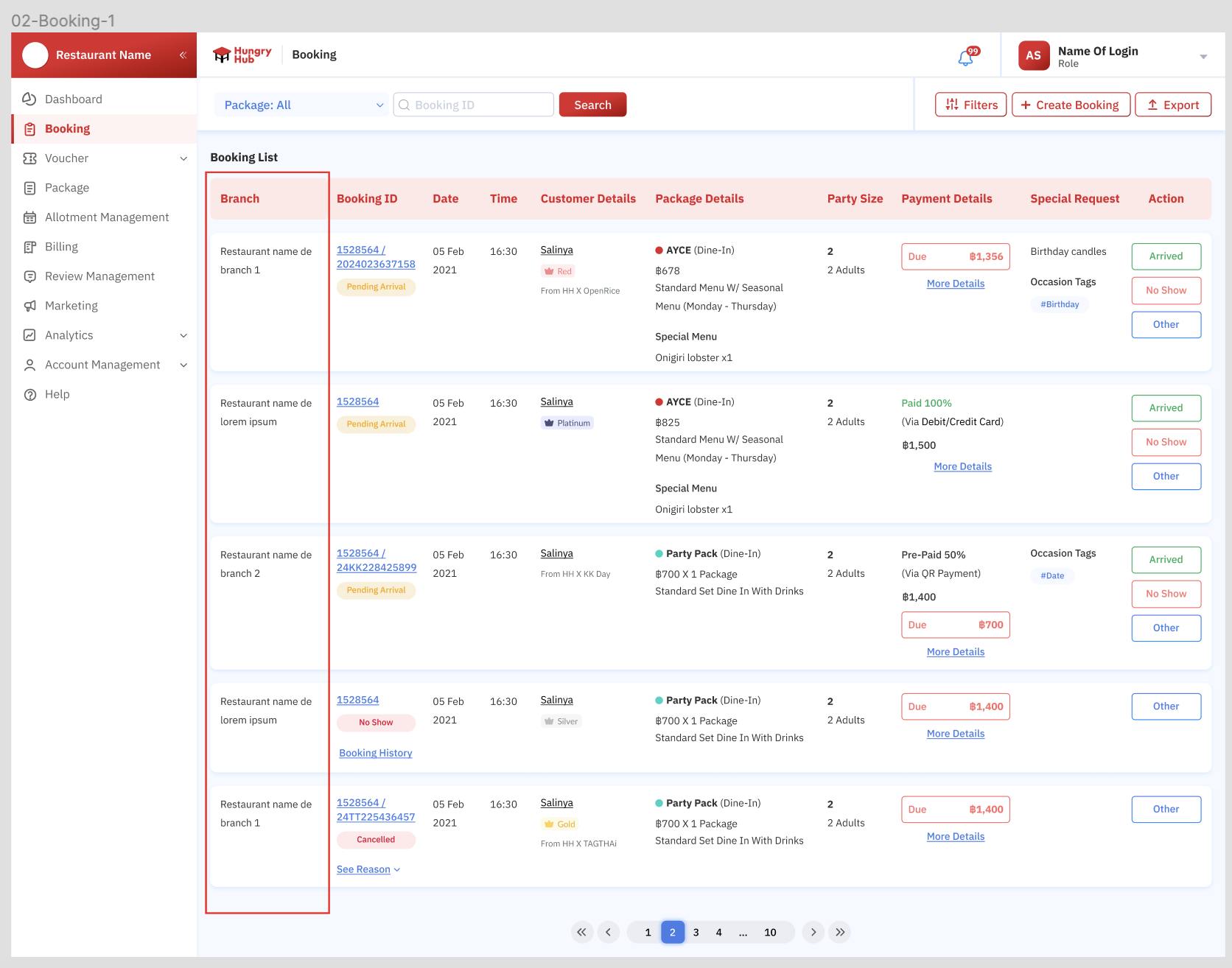This screenshot has height=968, width=1232.
Task: Select page 3 in pagination
Action: pos(696,932)
